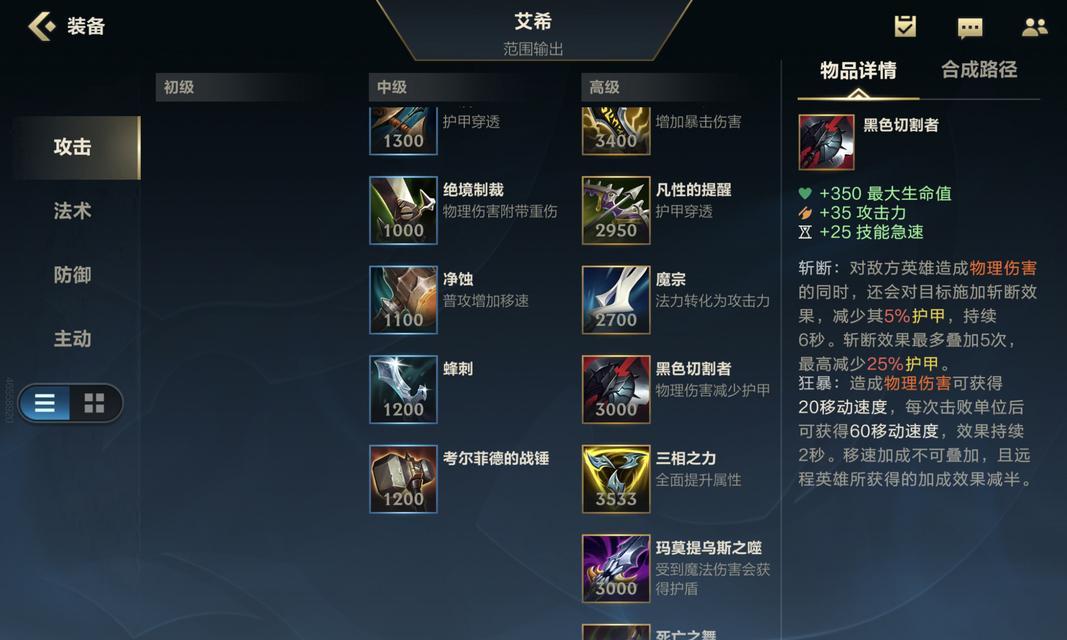Go back using the 装备 arrow icon
This screenshot has height=640, width=1067.
point(42,27)
